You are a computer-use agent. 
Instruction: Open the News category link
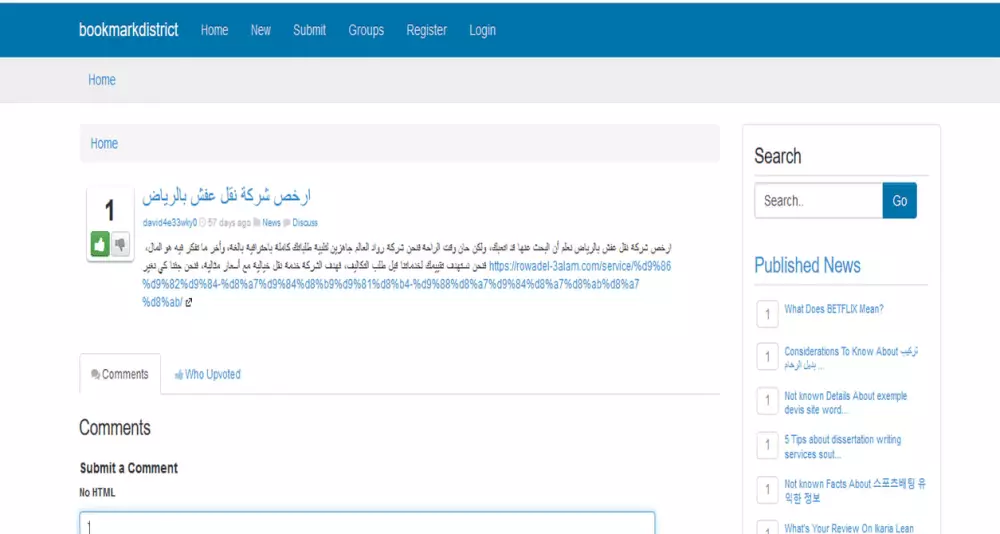coord(271,223)
